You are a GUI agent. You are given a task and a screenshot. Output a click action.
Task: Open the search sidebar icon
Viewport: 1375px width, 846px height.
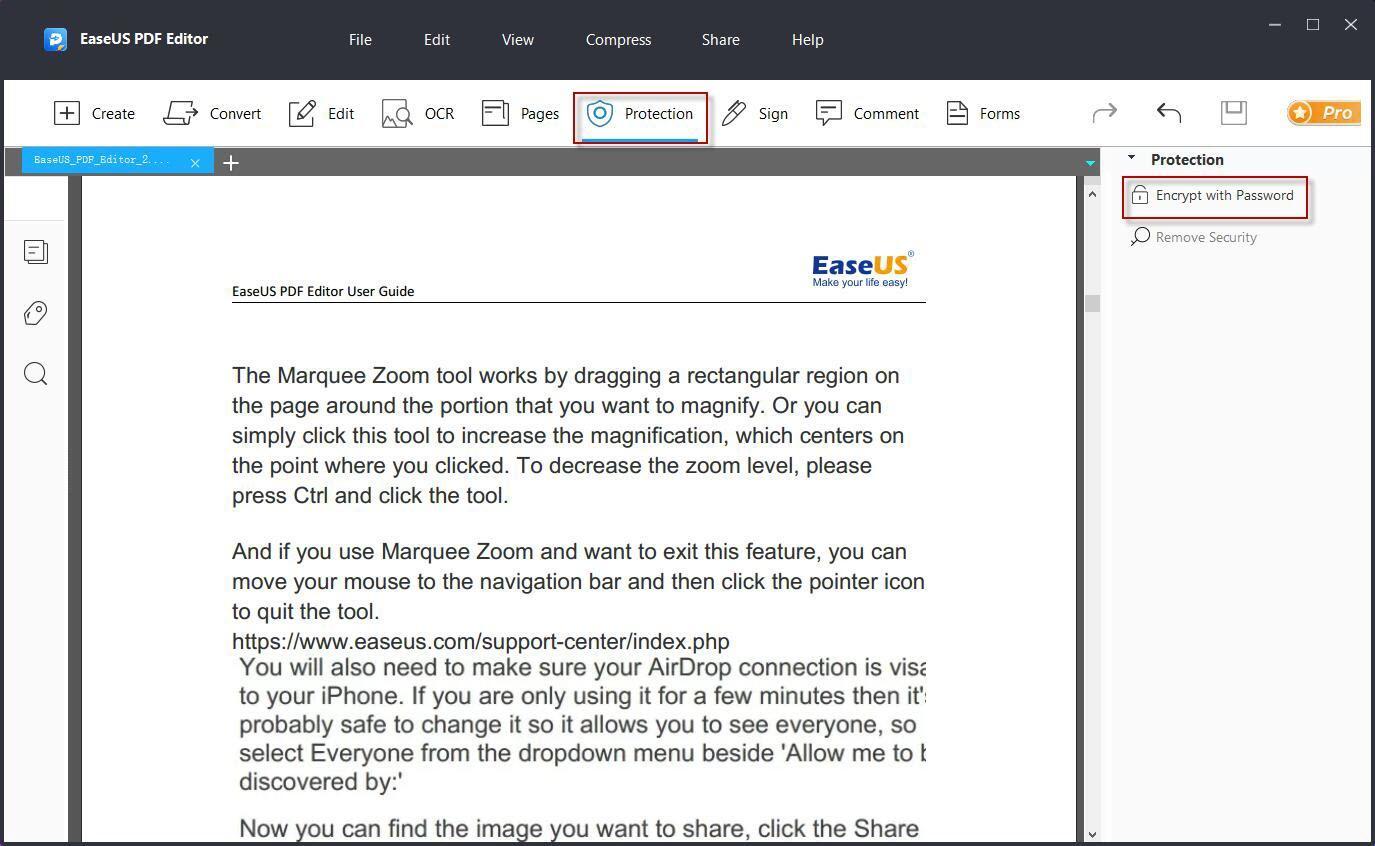36,374
